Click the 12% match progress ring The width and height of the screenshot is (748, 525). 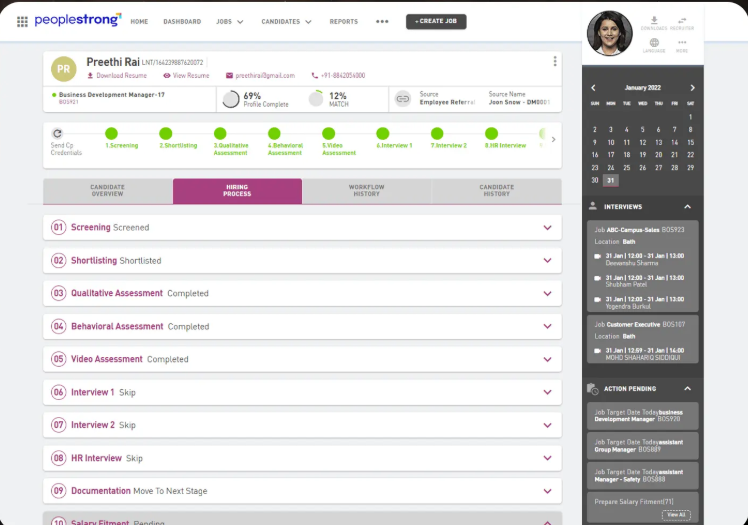(316, 99)
